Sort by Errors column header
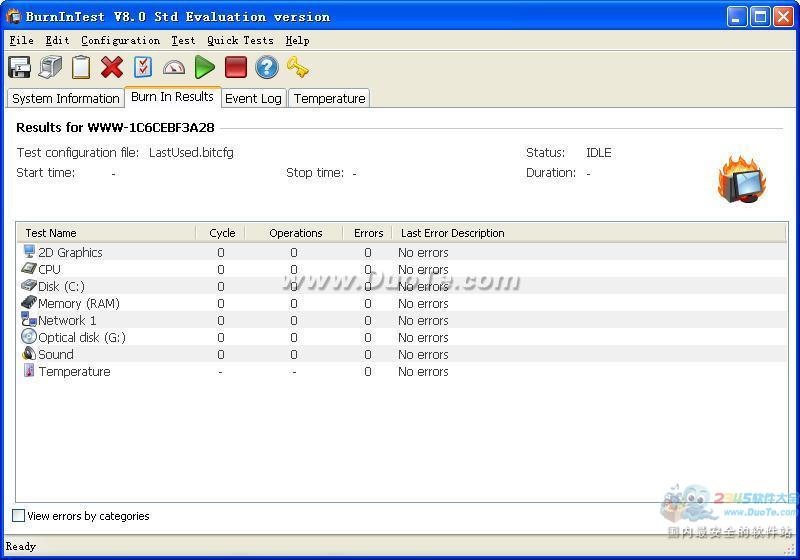The image size is (800, 560). coord(368,233)
